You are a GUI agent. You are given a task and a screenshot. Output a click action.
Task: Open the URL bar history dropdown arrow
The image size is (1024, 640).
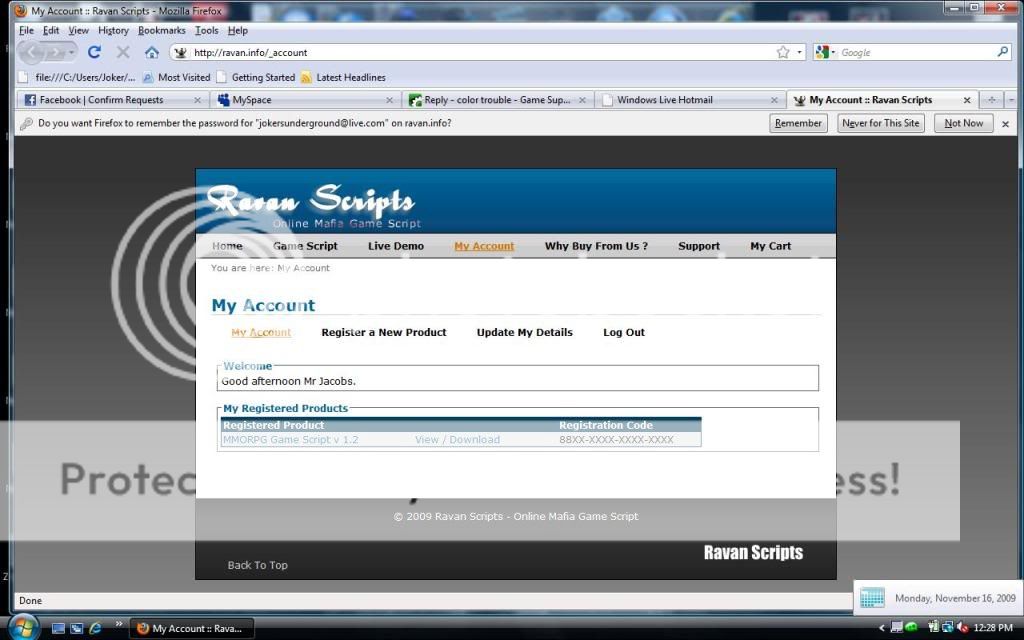(x=799, y=52)
